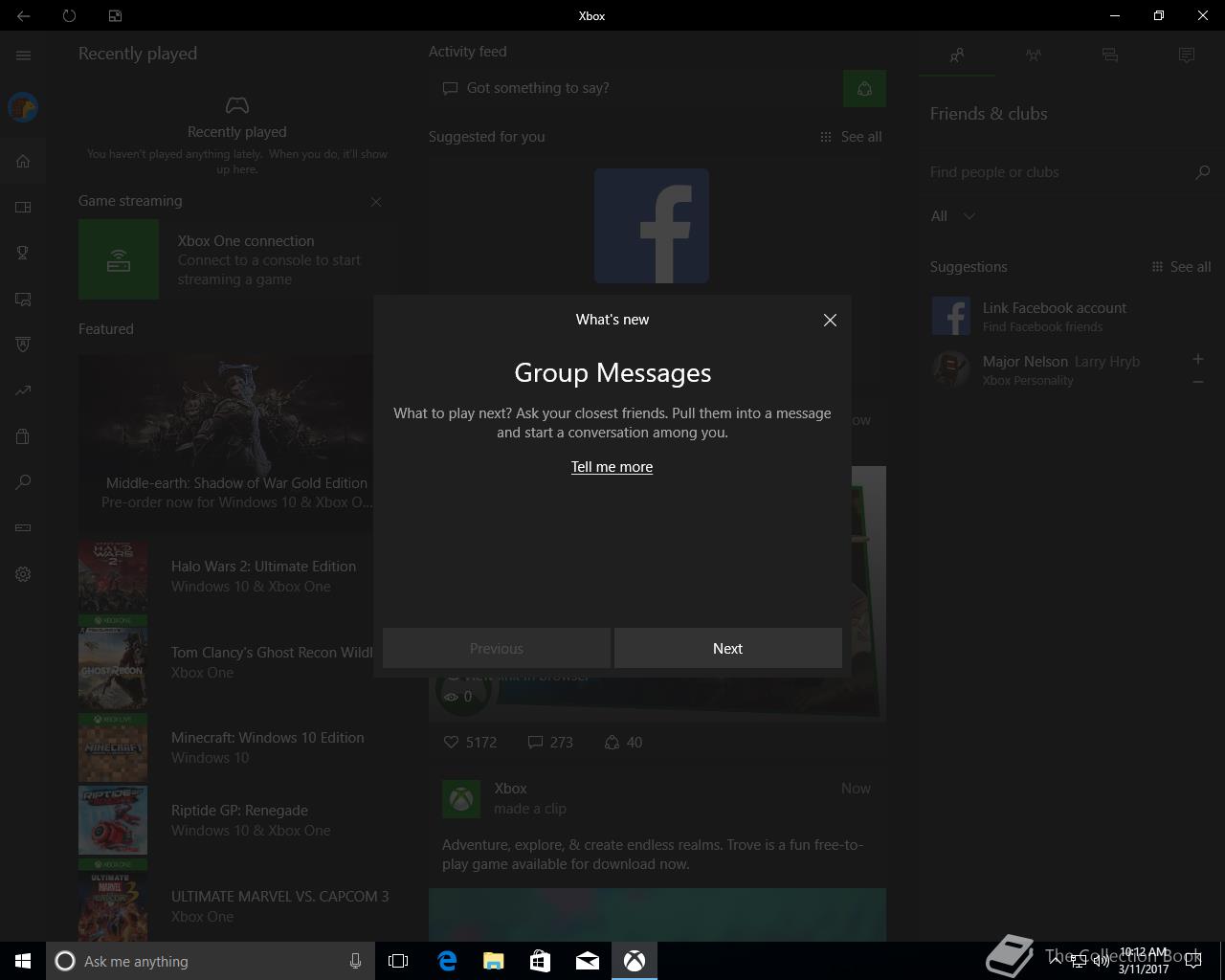Go back with the title bar arrow

[23, 15]
